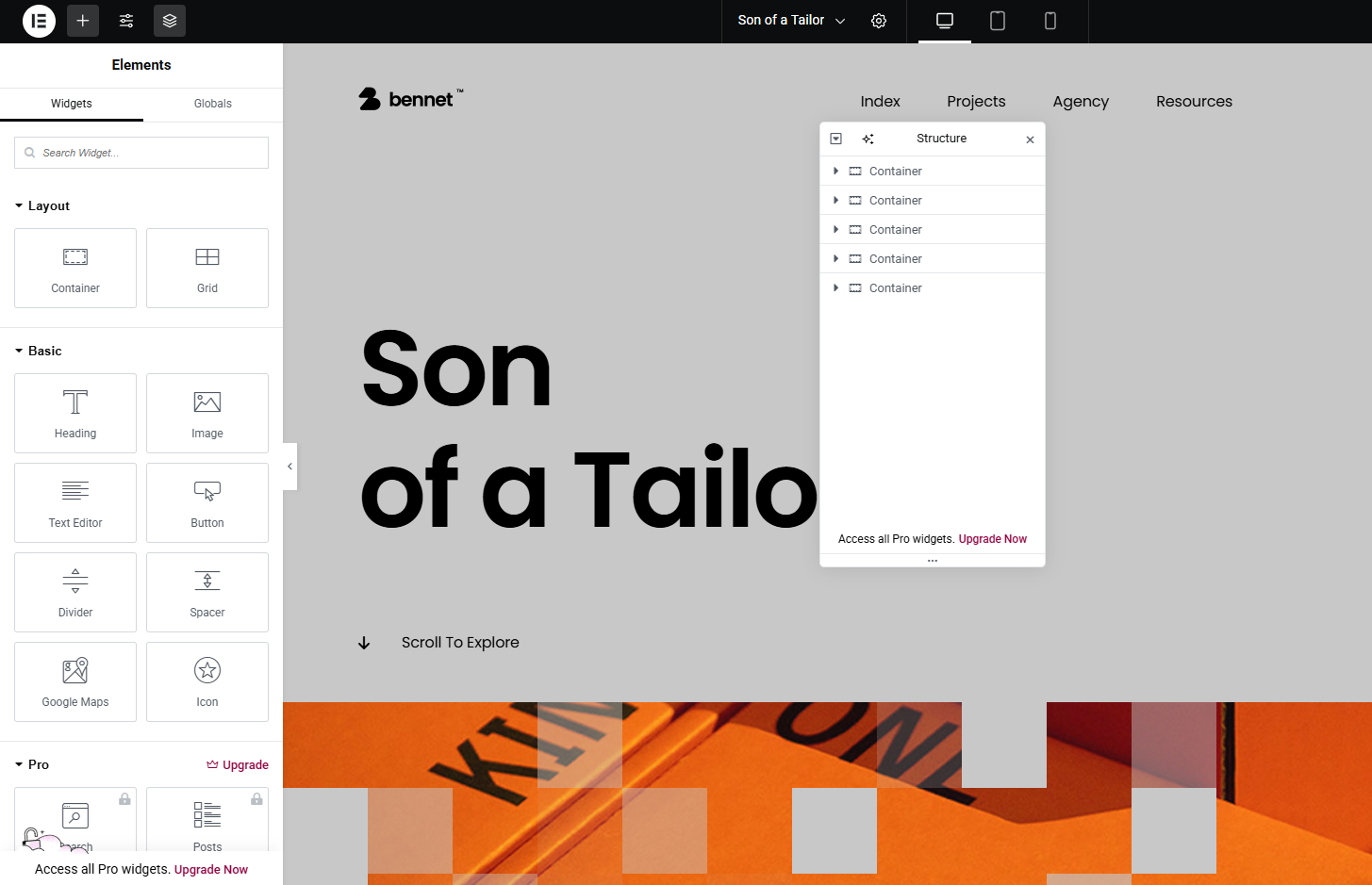Select desktop preview mode
This screenshot has width=1372, height=885.
click(944, 21)
